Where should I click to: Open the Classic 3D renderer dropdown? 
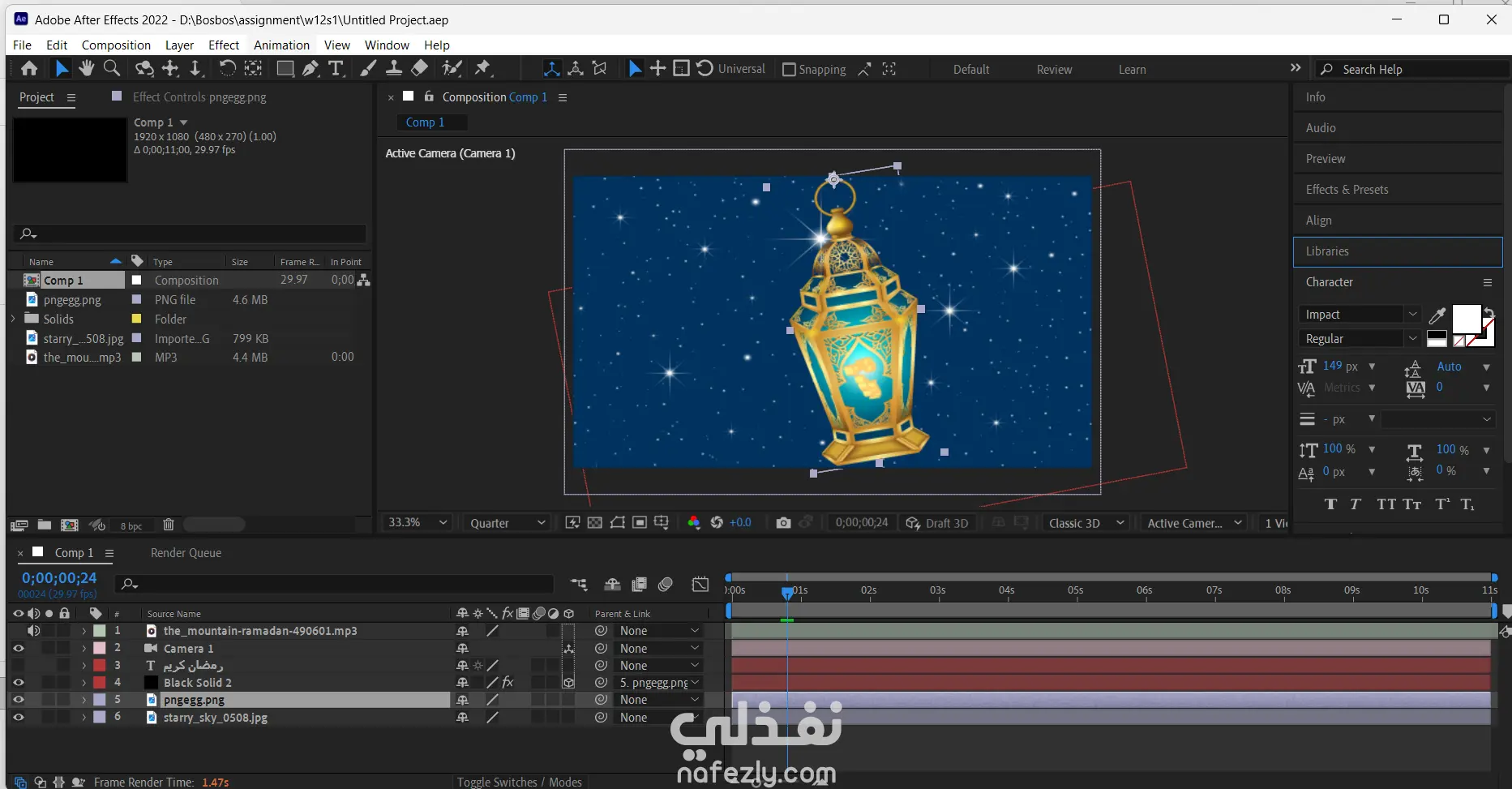click(1086, 523)
